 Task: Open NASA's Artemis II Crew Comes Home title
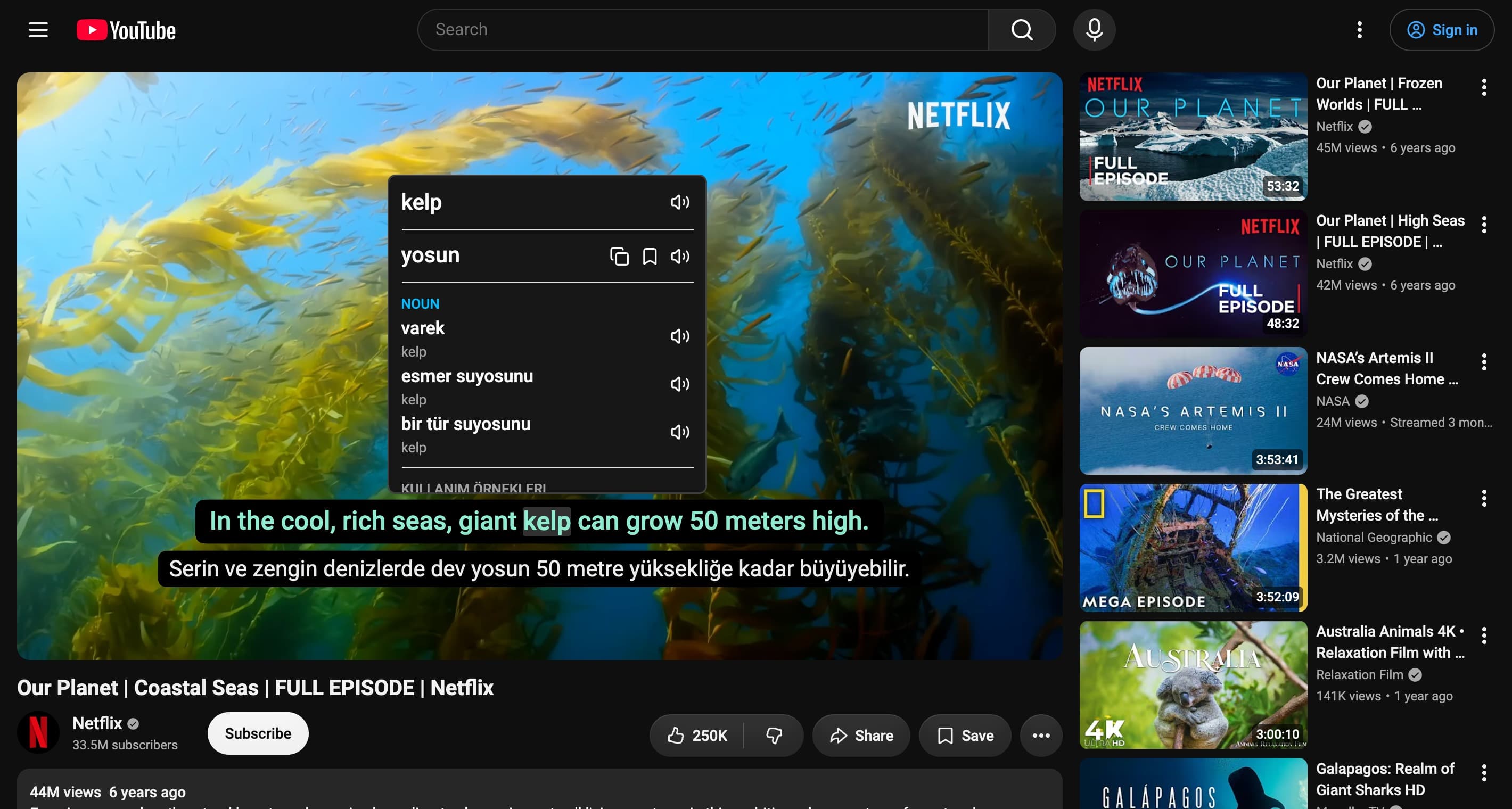pyautogui.click(x=1387, y=368)
